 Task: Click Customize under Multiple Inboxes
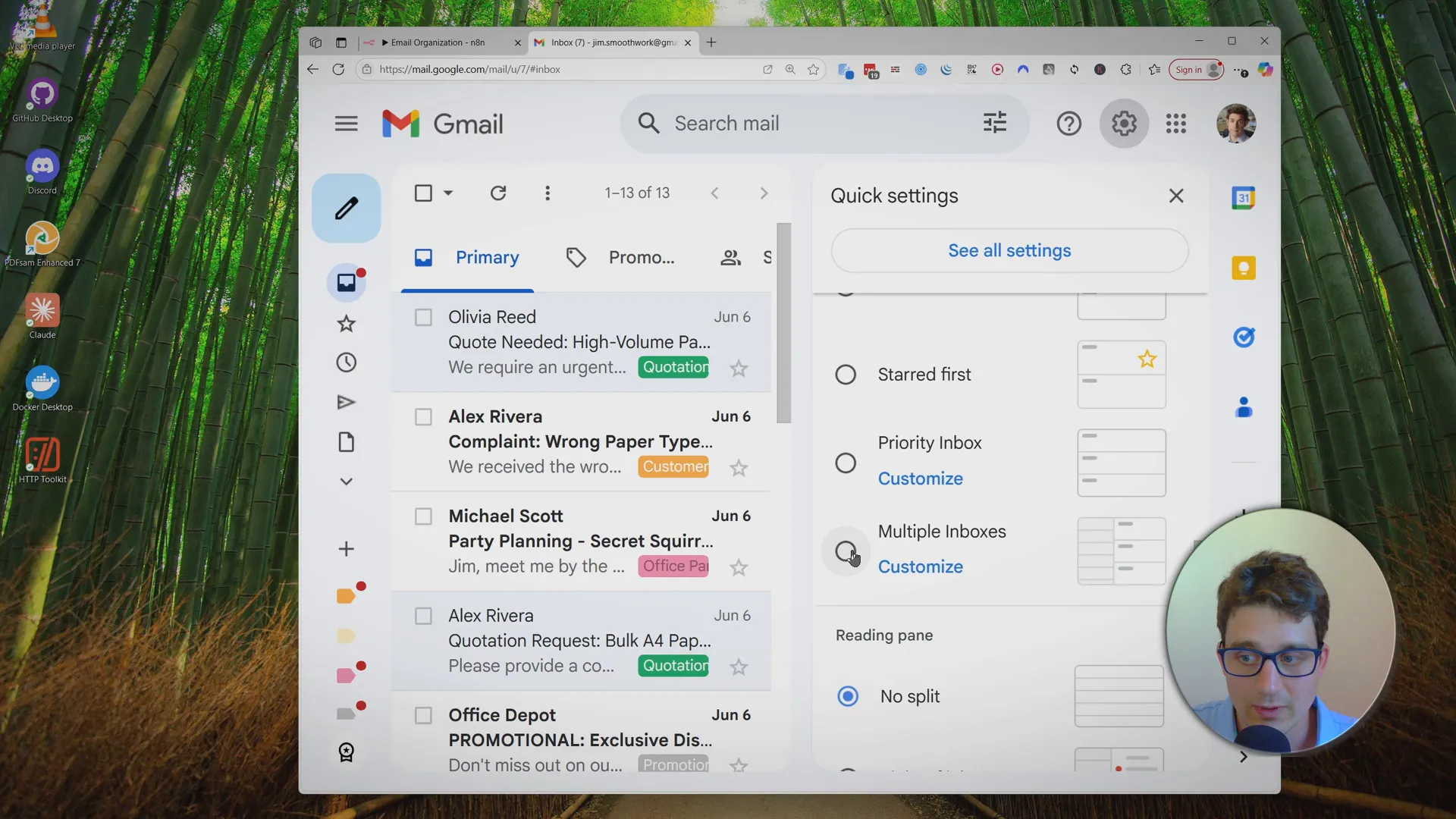tap(921, 566)
